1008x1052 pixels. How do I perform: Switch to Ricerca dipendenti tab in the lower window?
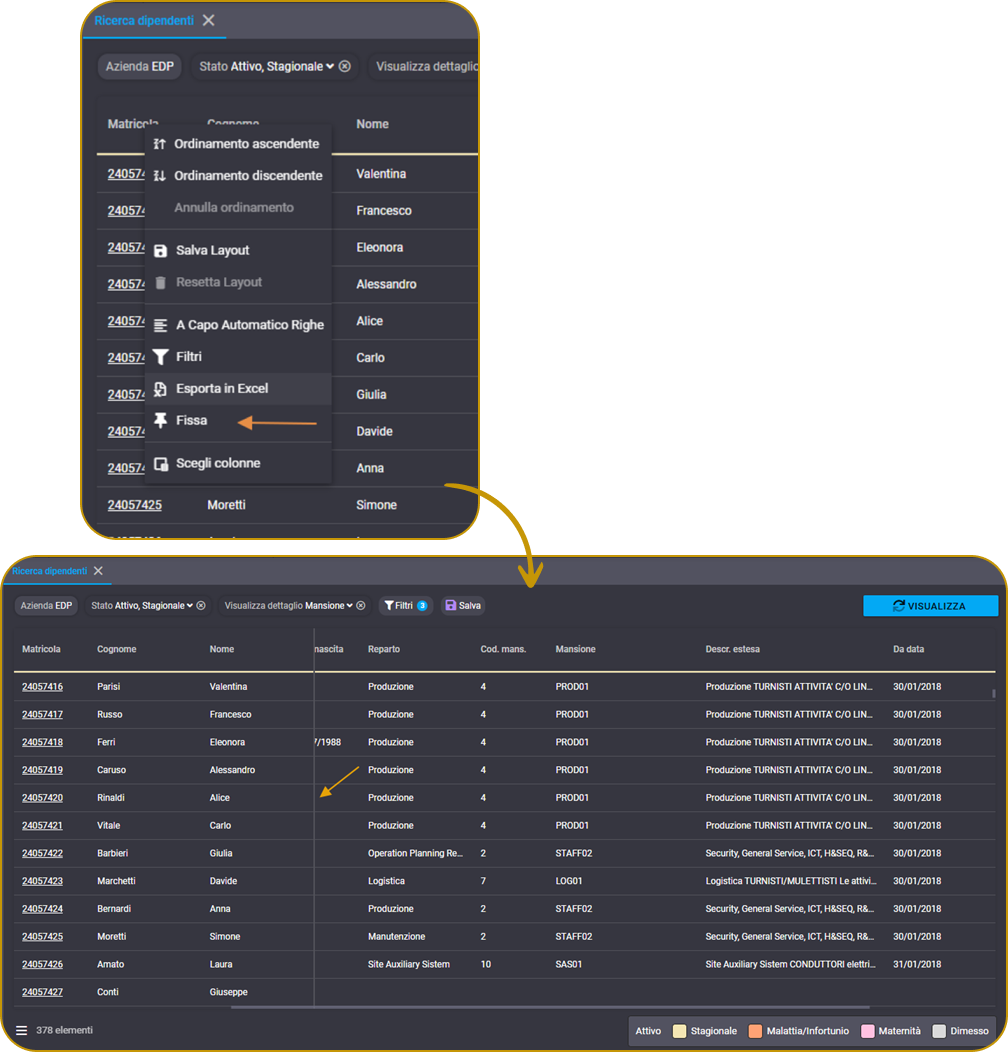point(50,571)
